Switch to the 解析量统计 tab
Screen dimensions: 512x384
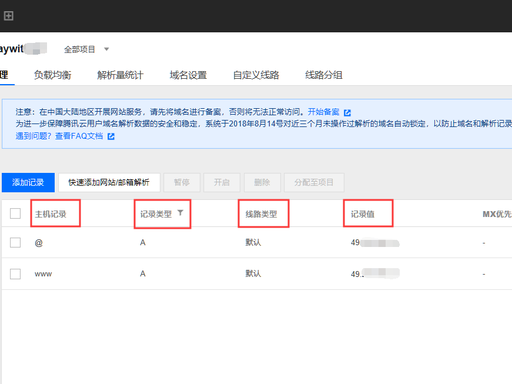click(x=120, y=75)
